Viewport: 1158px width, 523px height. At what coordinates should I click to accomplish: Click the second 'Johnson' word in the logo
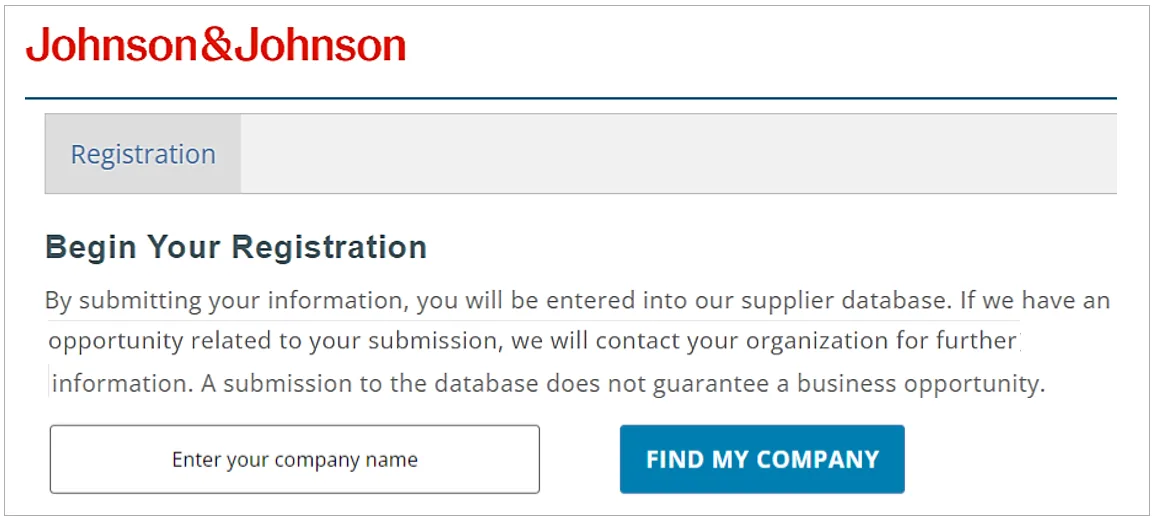point(320,46)
